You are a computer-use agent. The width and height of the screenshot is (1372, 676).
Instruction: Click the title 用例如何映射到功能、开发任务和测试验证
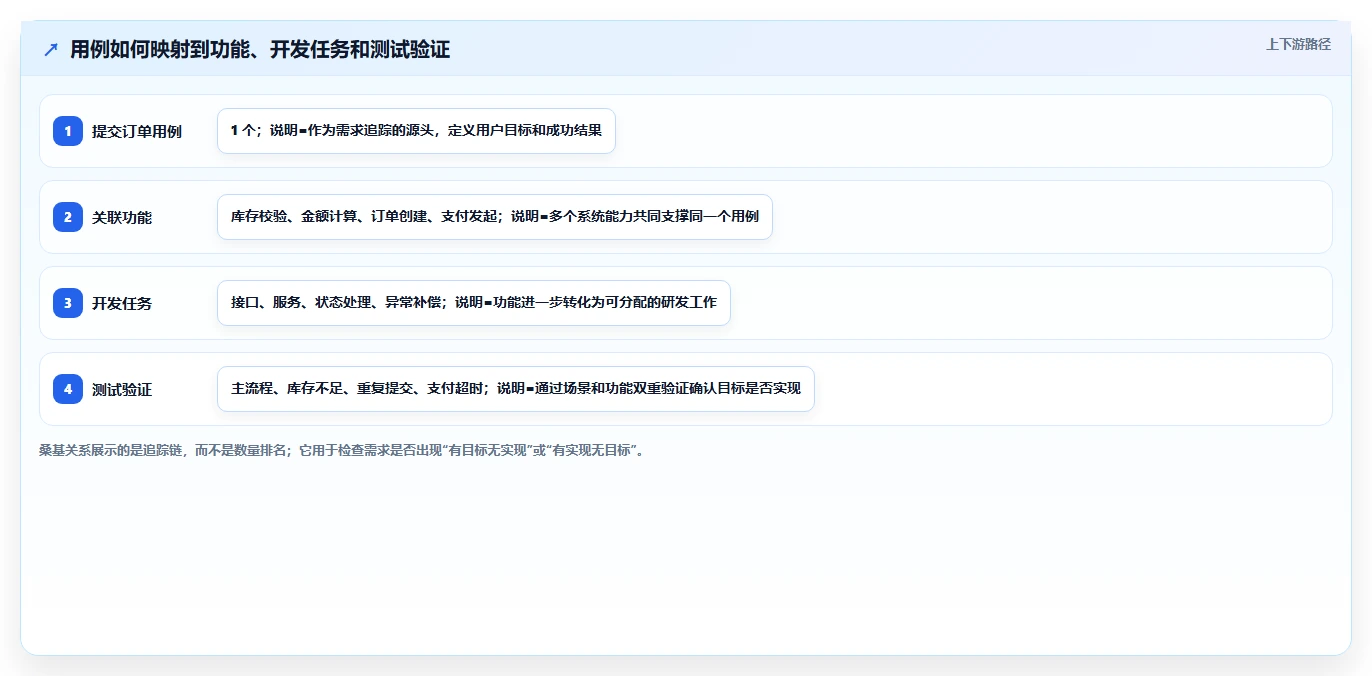(x=260, y=49)
